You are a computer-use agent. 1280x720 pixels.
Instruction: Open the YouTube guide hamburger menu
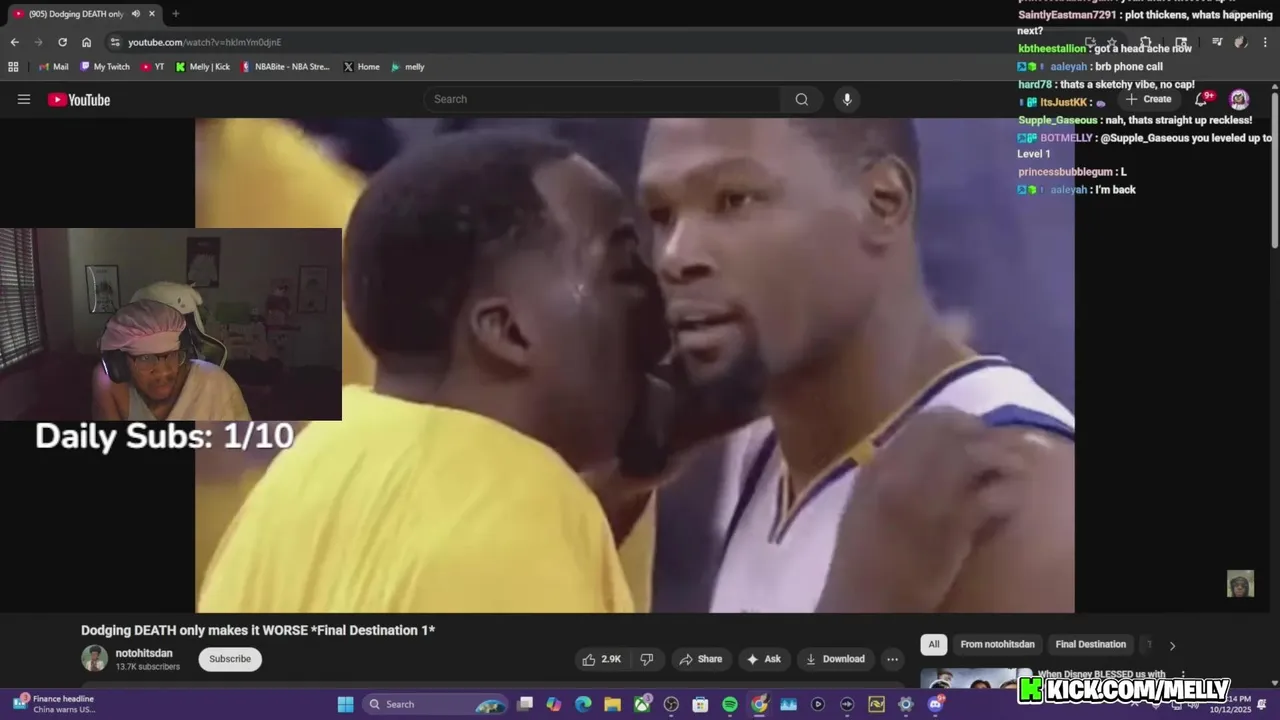coord(24,99)
